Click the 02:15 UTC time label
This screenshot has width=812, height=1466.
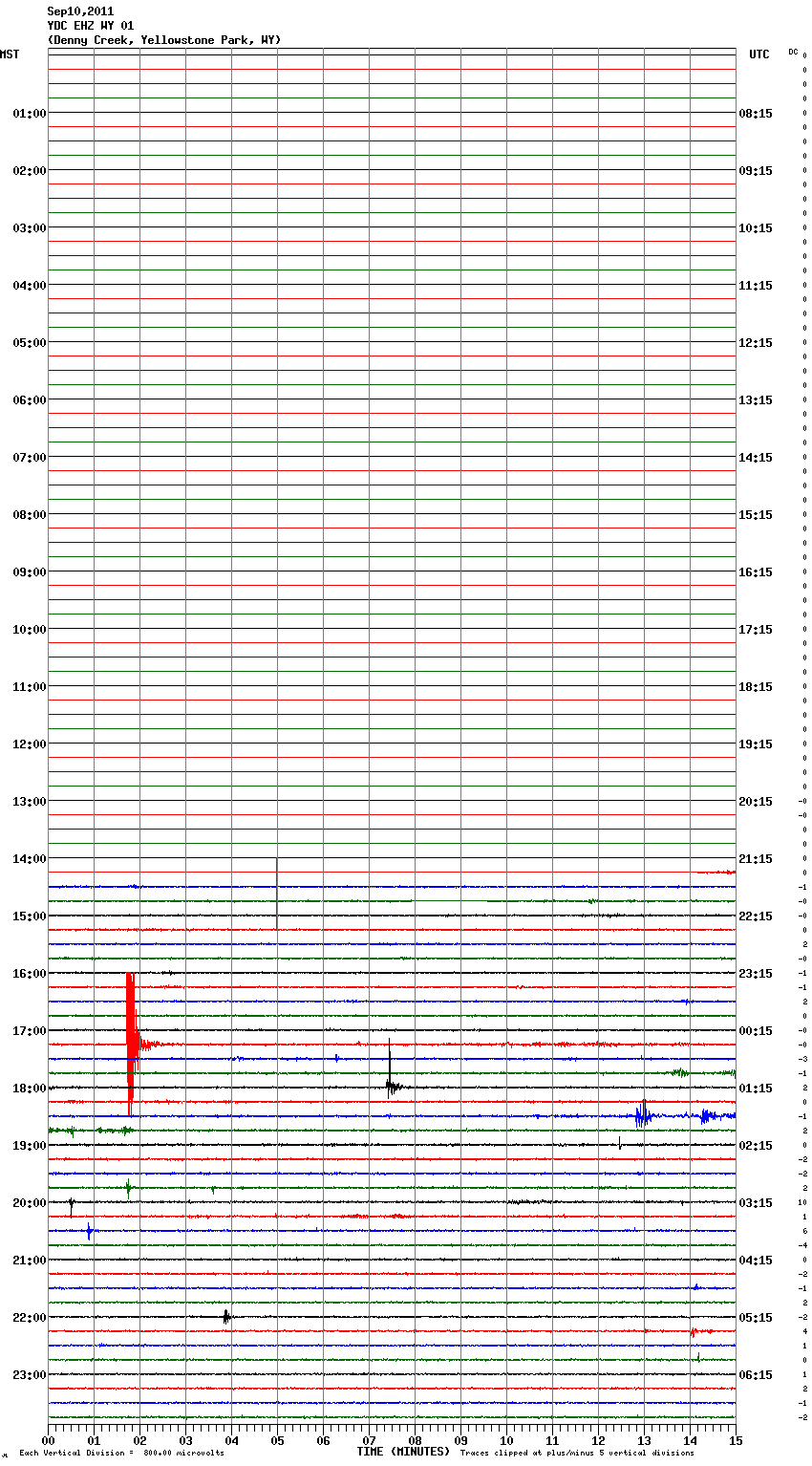coord(756,1146)
